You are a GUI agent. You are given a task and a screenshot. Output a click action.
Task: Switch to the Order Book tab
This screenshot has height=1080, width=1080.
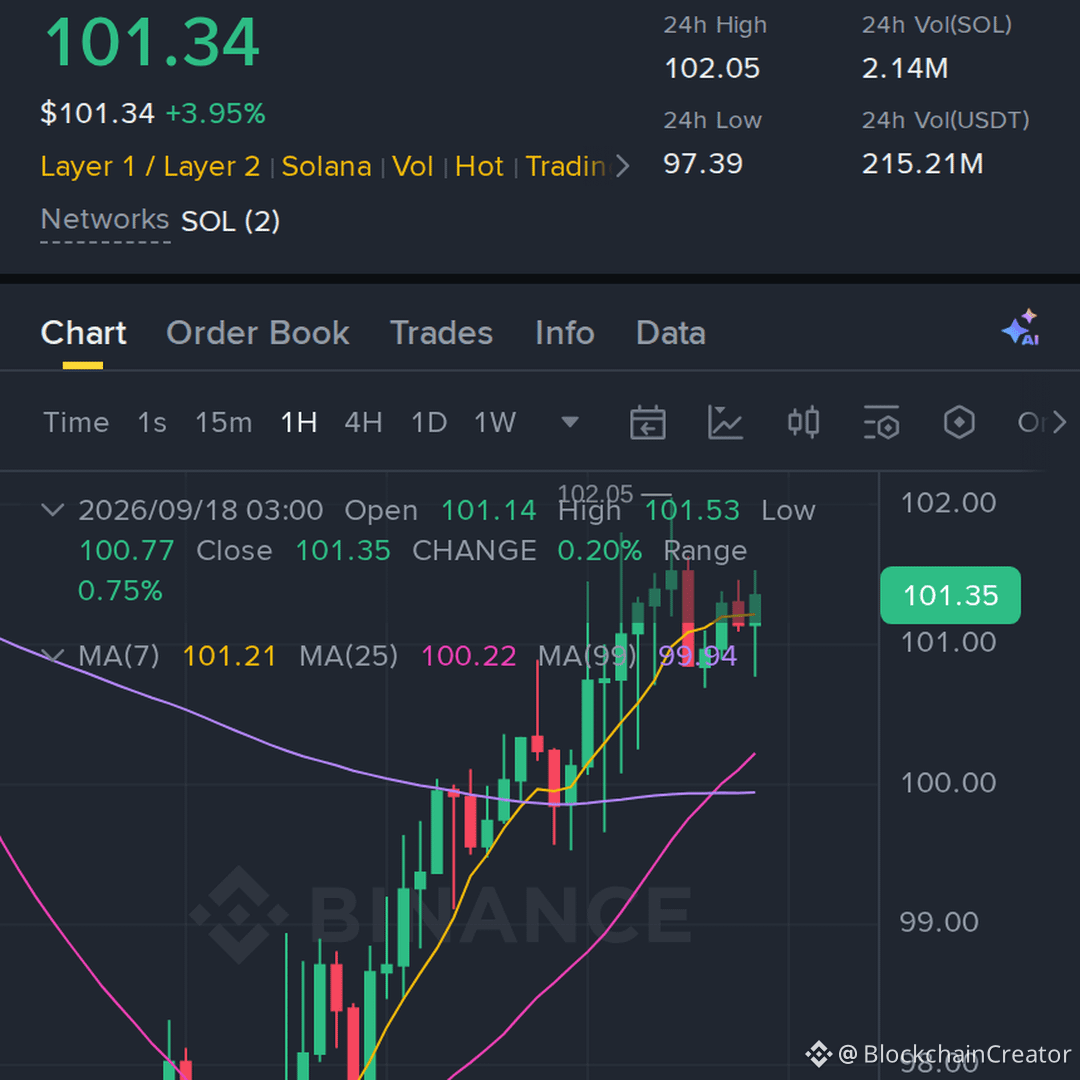(x=258, y=333)
